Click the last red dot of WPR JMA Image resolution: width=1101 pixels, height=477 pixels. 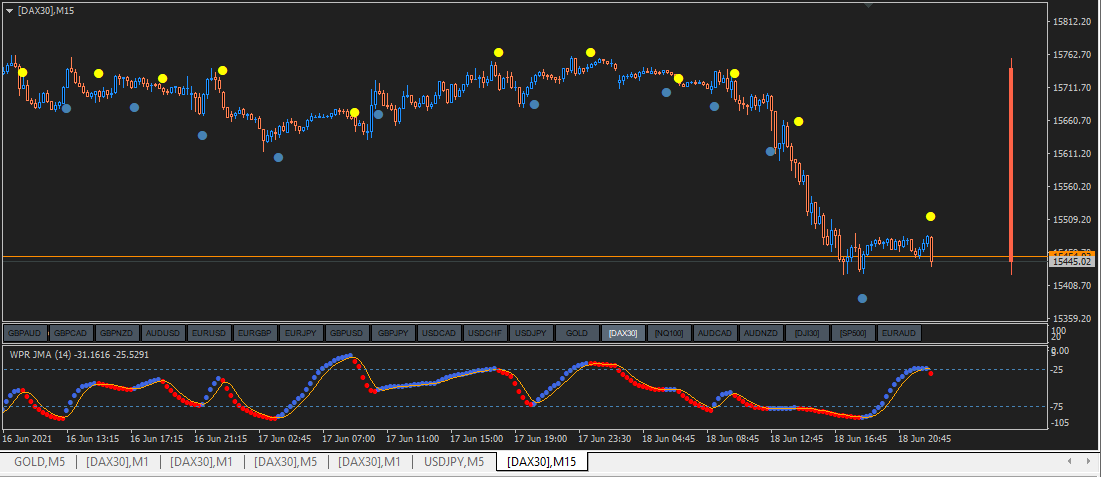pyautogui.click(x=931, y=374)
